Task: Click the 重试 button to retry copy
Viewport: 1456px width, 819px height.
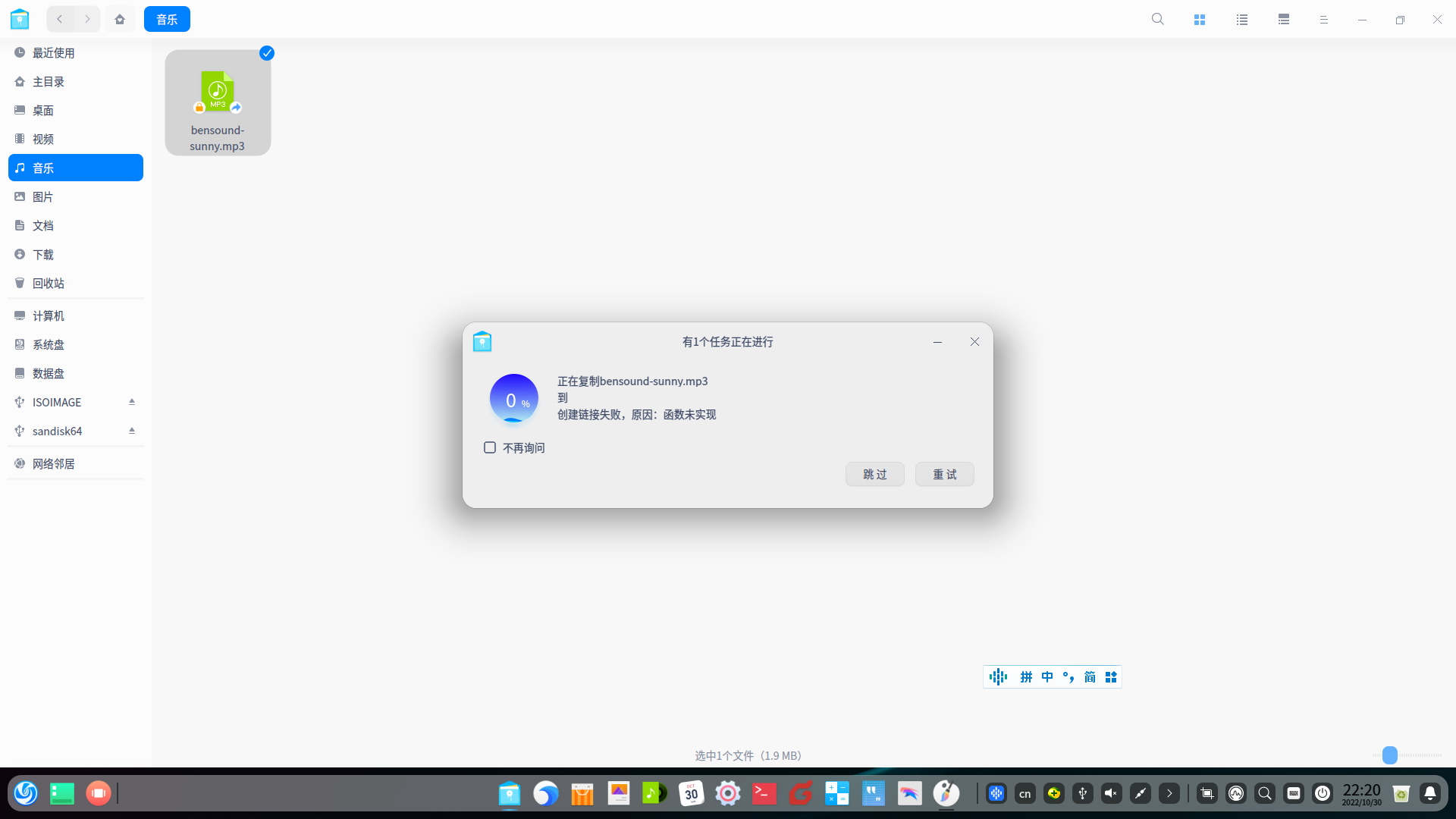Action: [x=944, y=474]
